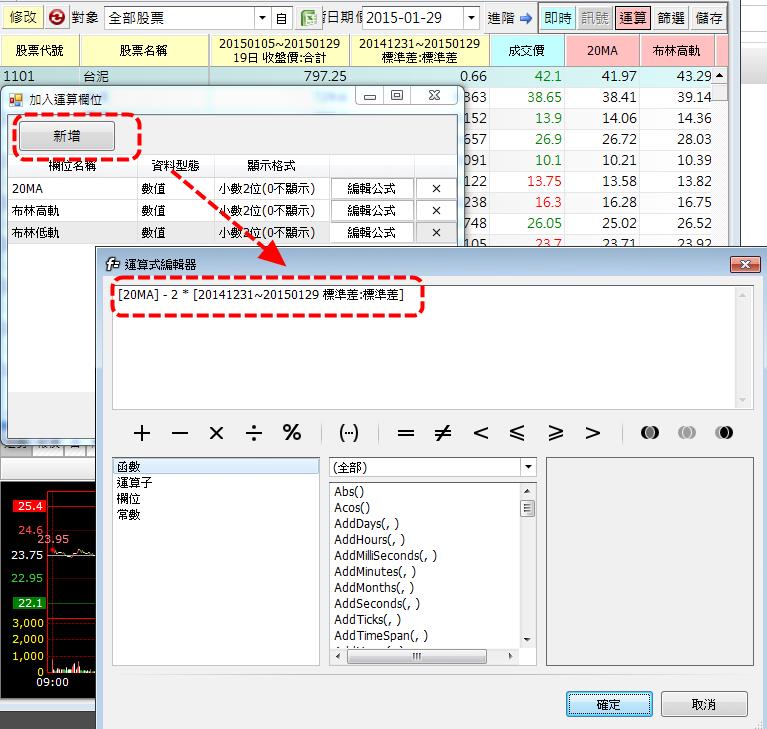Viewport: 767px width, 729px height.
Task: Toggle the 運算 calculation mode button
Action: click(x=633, y=18)
